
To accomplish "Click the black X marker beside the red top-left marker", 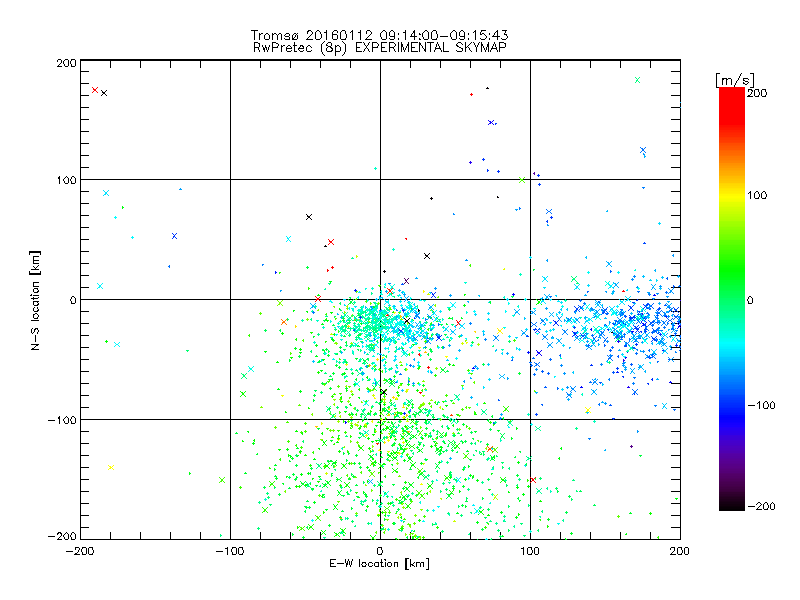I will tap(104, 93).
